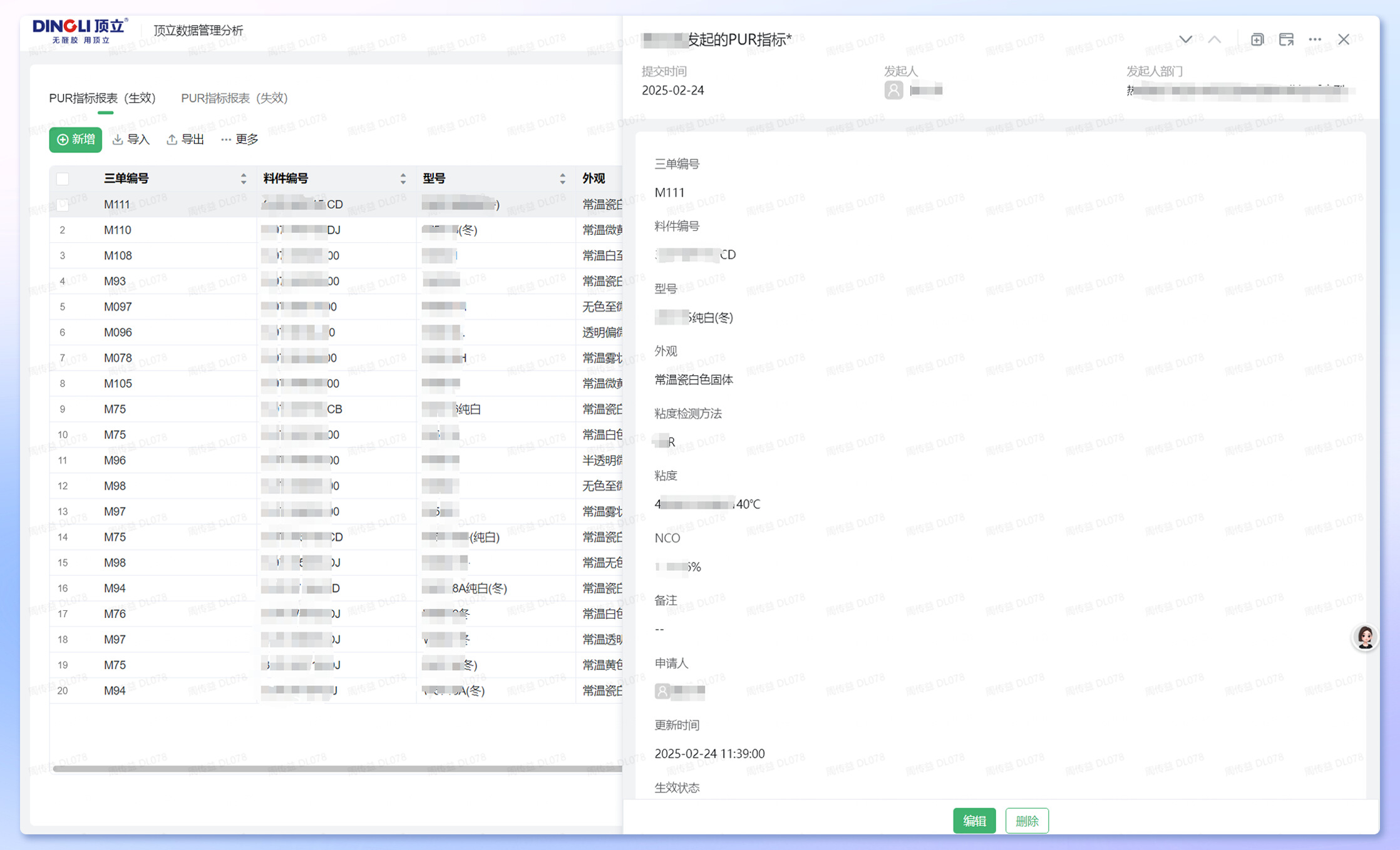
Task: Click the assistant avatar floating icon
Action: tap(1365, 637)
